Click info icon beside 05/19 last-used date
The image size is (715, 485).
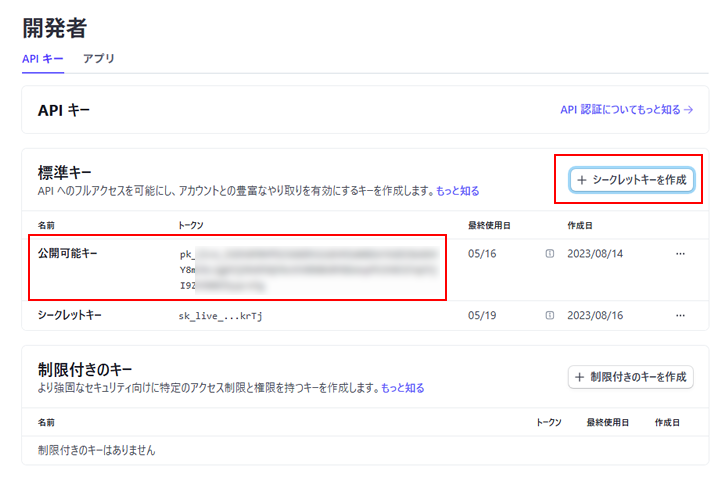point(550,316)
